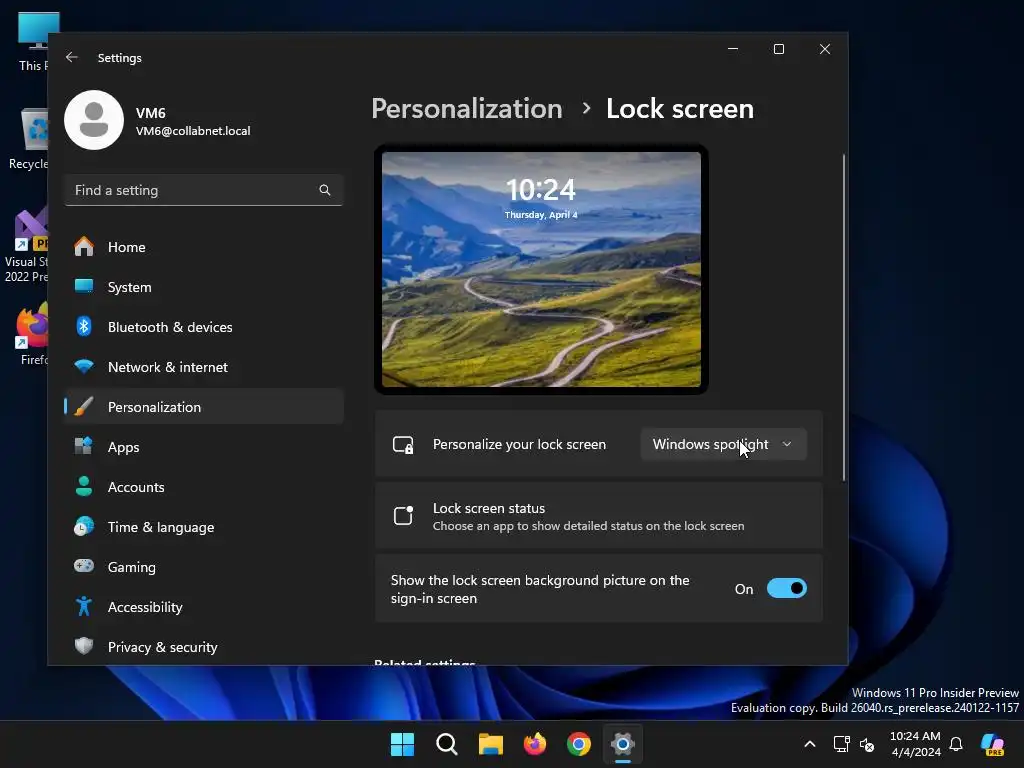Select the Privacy & security shield icon
The height and width of the screenshot is (768, 1024).
click(84, 646)
